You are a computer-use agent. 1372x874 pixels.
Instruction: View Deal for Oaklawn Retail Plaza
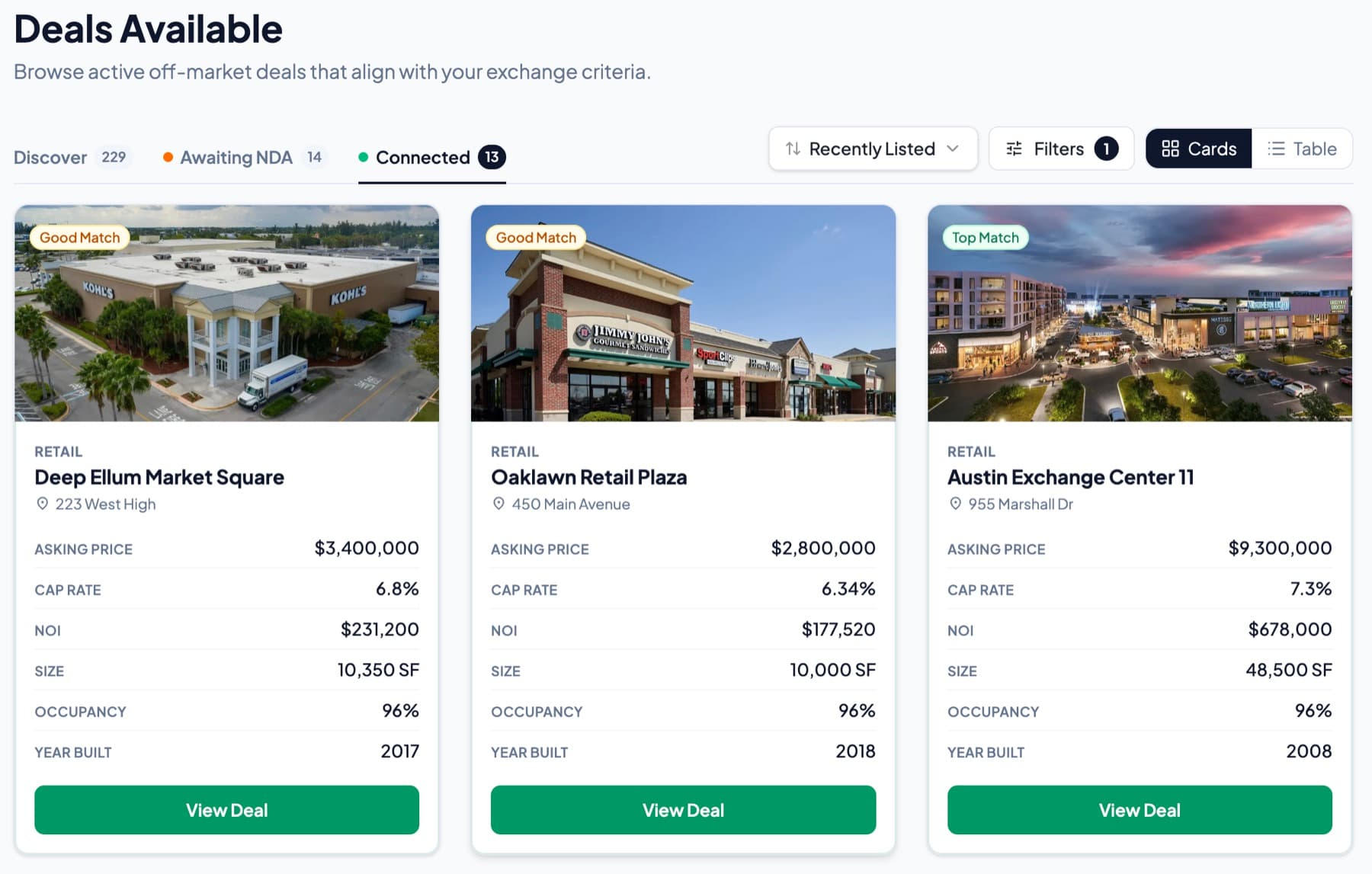click(x=683, y=810)
